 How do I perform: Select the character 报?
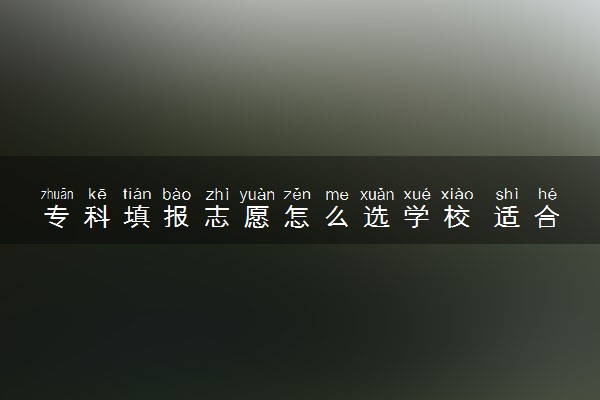177,217
